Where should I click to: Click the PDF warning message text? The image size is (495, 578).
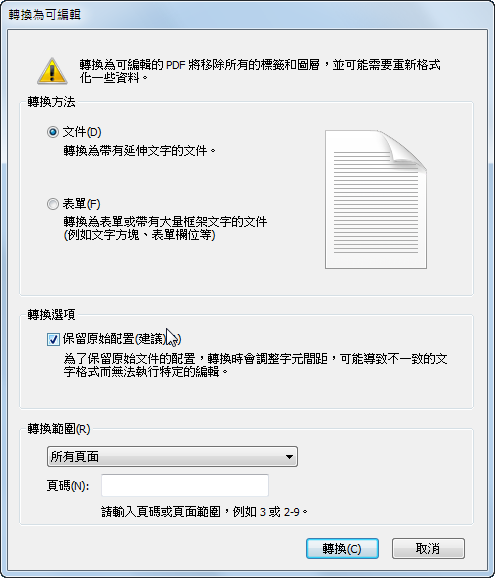[260, 71]
